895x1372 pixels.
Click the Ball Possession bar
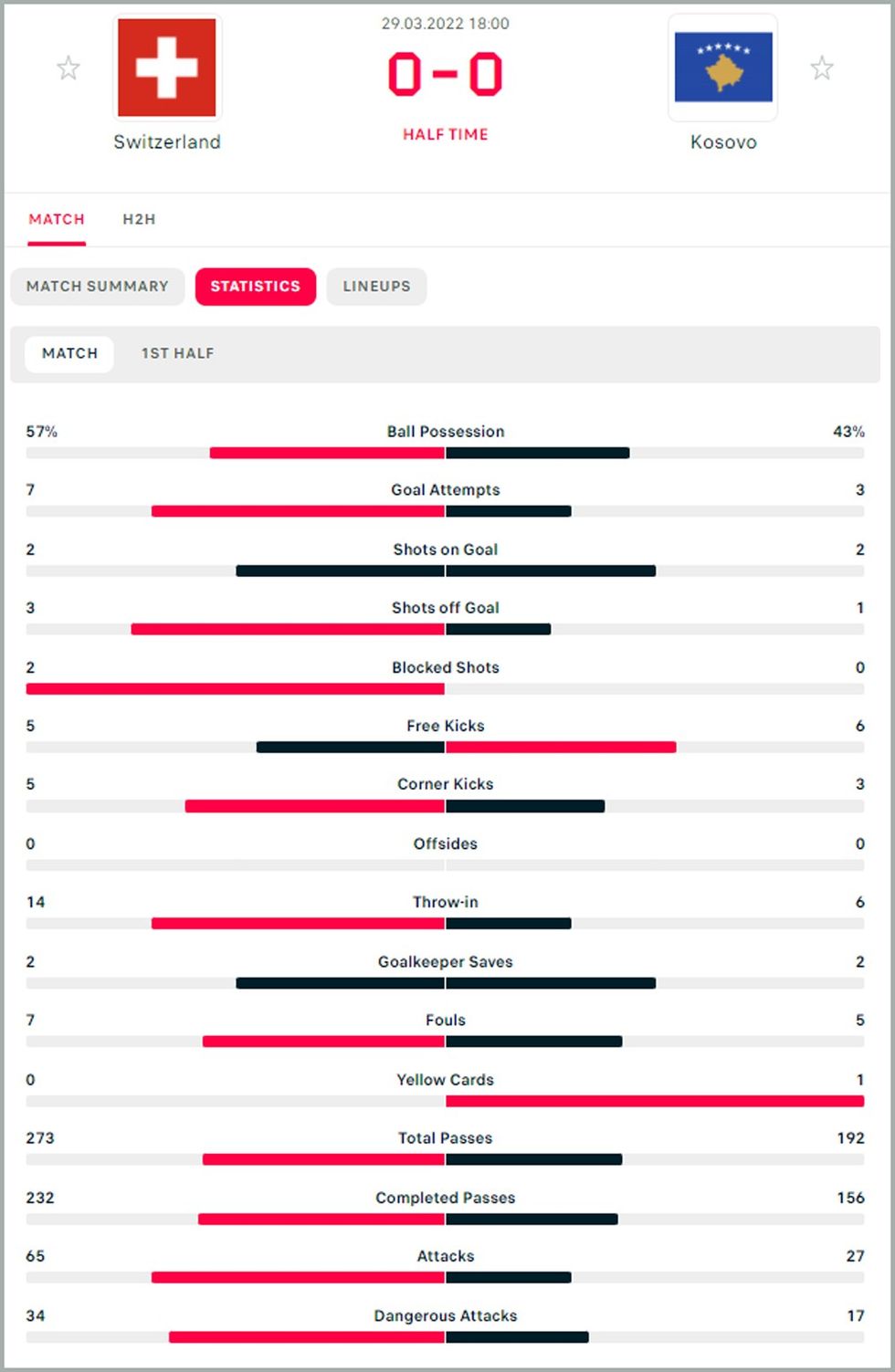[446, 451]
